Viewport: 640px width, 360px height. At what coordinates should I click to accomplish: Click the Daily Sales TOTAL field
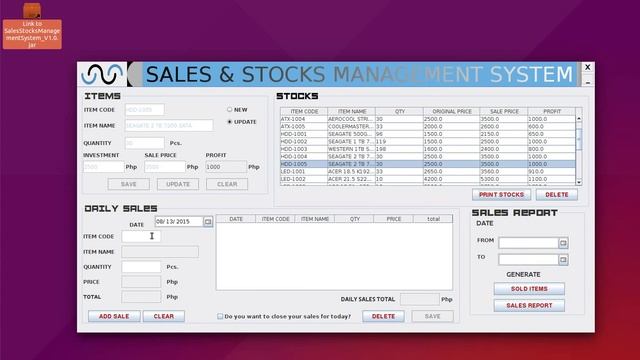pos(141,297)
